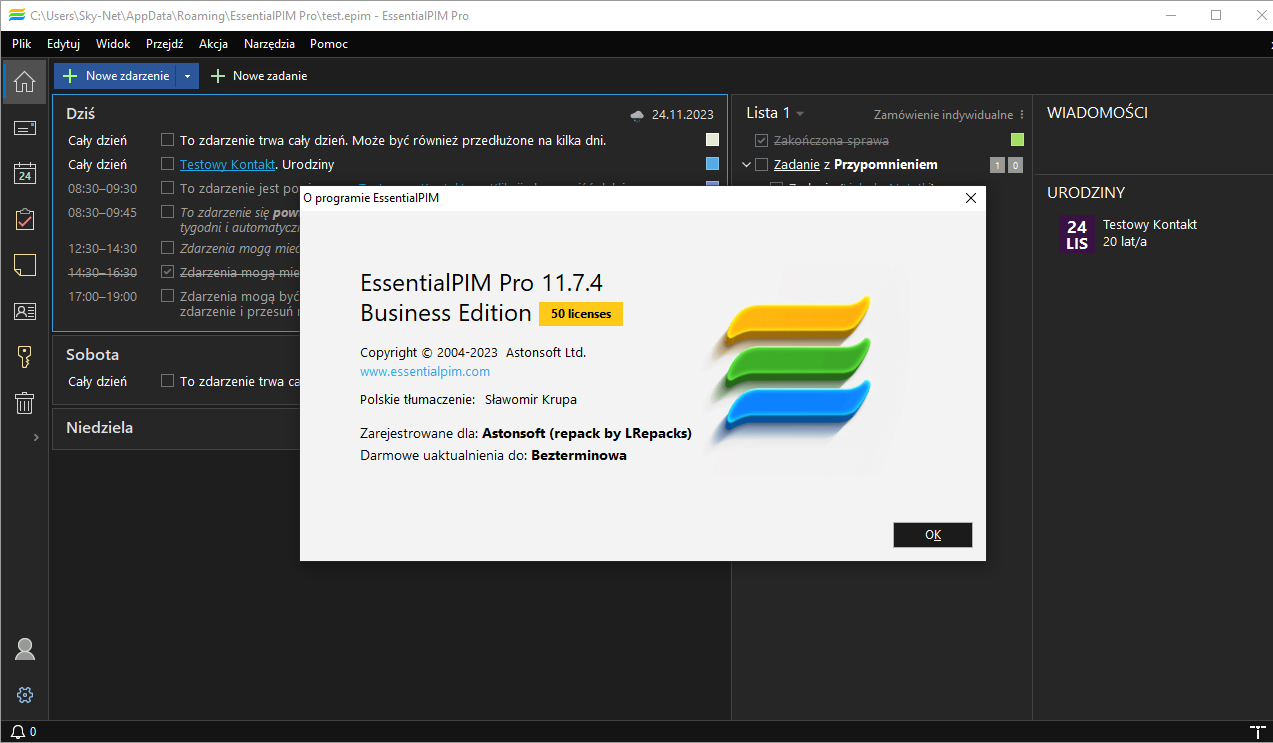Toggle checkbox of Testowy Kontakt Urodziny event
Screen dimensions: 1273x743
tap(168, 165)
